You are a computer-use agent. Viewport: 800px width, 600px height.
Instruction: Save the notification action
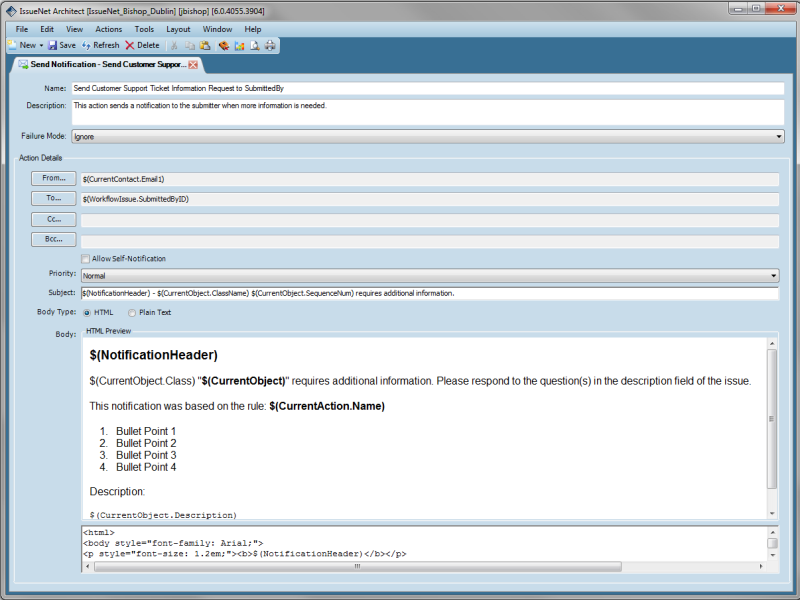tap(62, 45)
